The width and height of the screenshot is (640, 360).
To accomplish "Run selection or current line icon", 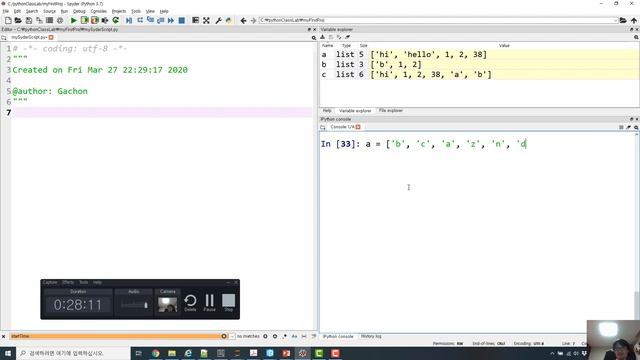I will point(105,20).
